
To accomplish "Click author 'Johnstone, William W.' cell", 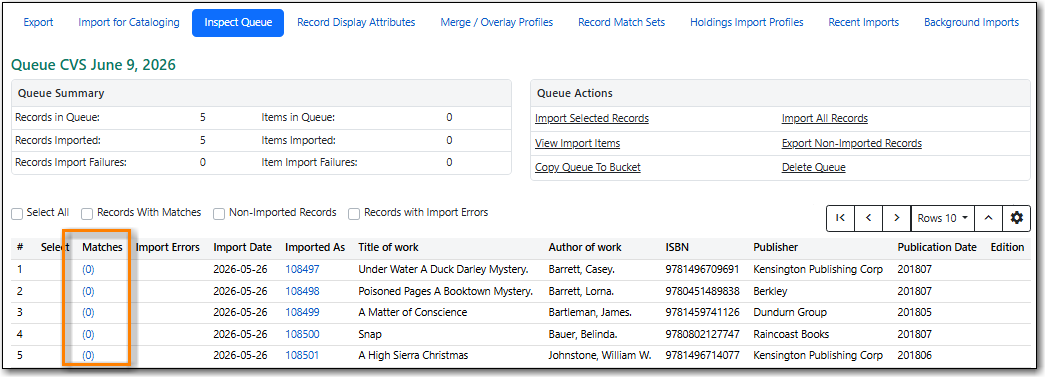I will [x=600, y=356].
